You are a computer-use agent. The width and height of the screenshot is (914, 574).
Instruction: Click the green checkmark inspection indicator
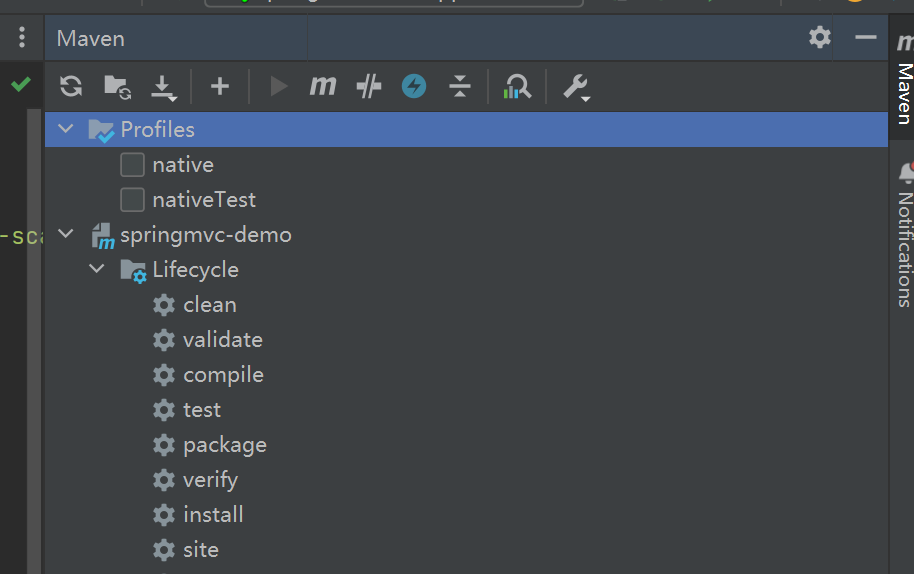[21, 84]
